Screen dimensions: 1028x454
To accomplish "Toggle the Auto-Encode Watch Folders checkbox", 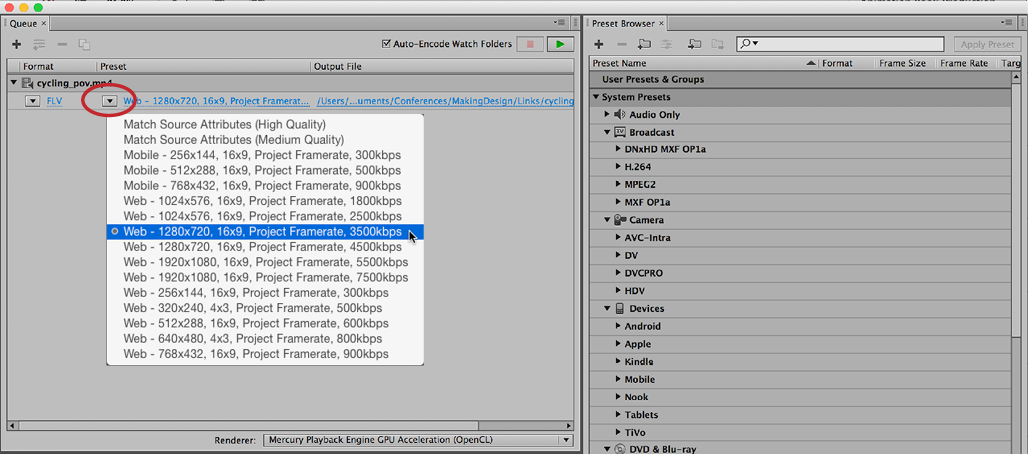I will point(388,44).
